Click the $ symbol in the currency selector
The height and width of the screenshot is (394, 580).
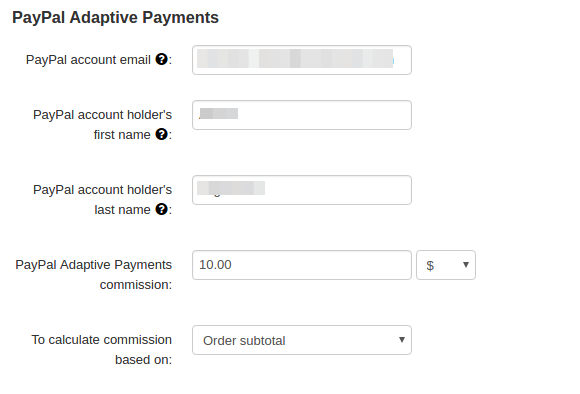(x=430, y=266)
